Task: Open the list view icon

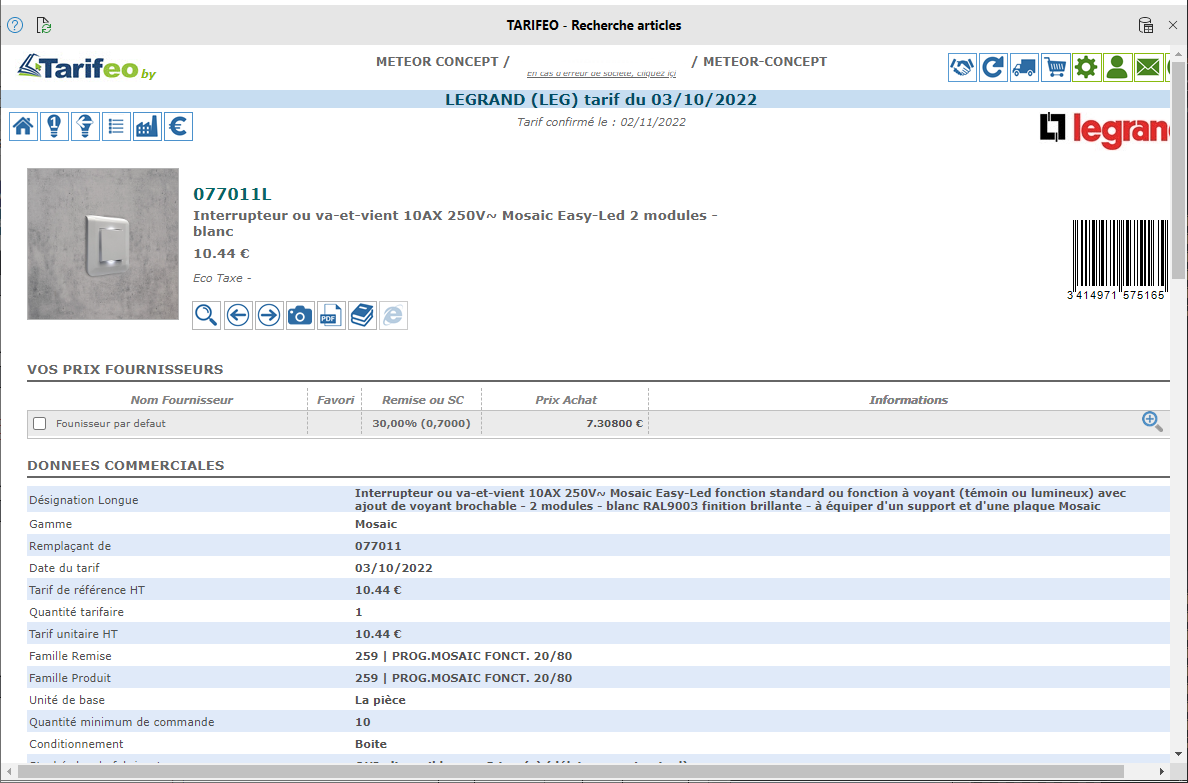Action: pyautogui.click(x=116, y=127)
